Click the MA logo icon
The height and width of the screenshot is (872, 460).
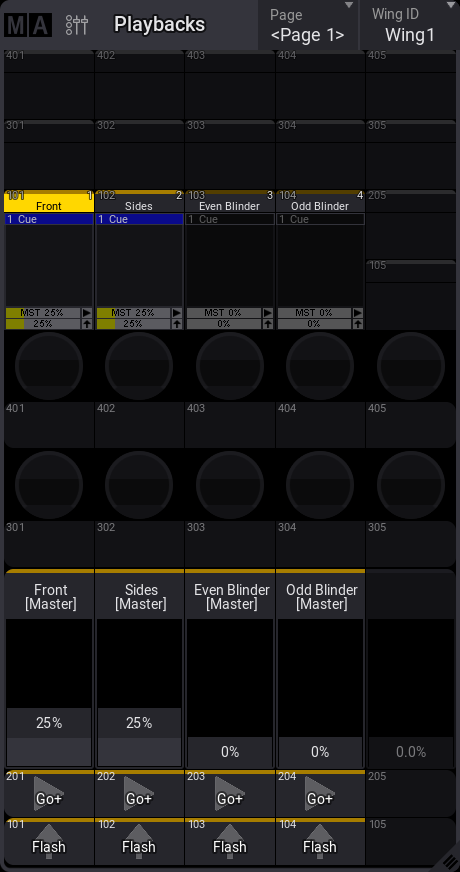(28, 25)
